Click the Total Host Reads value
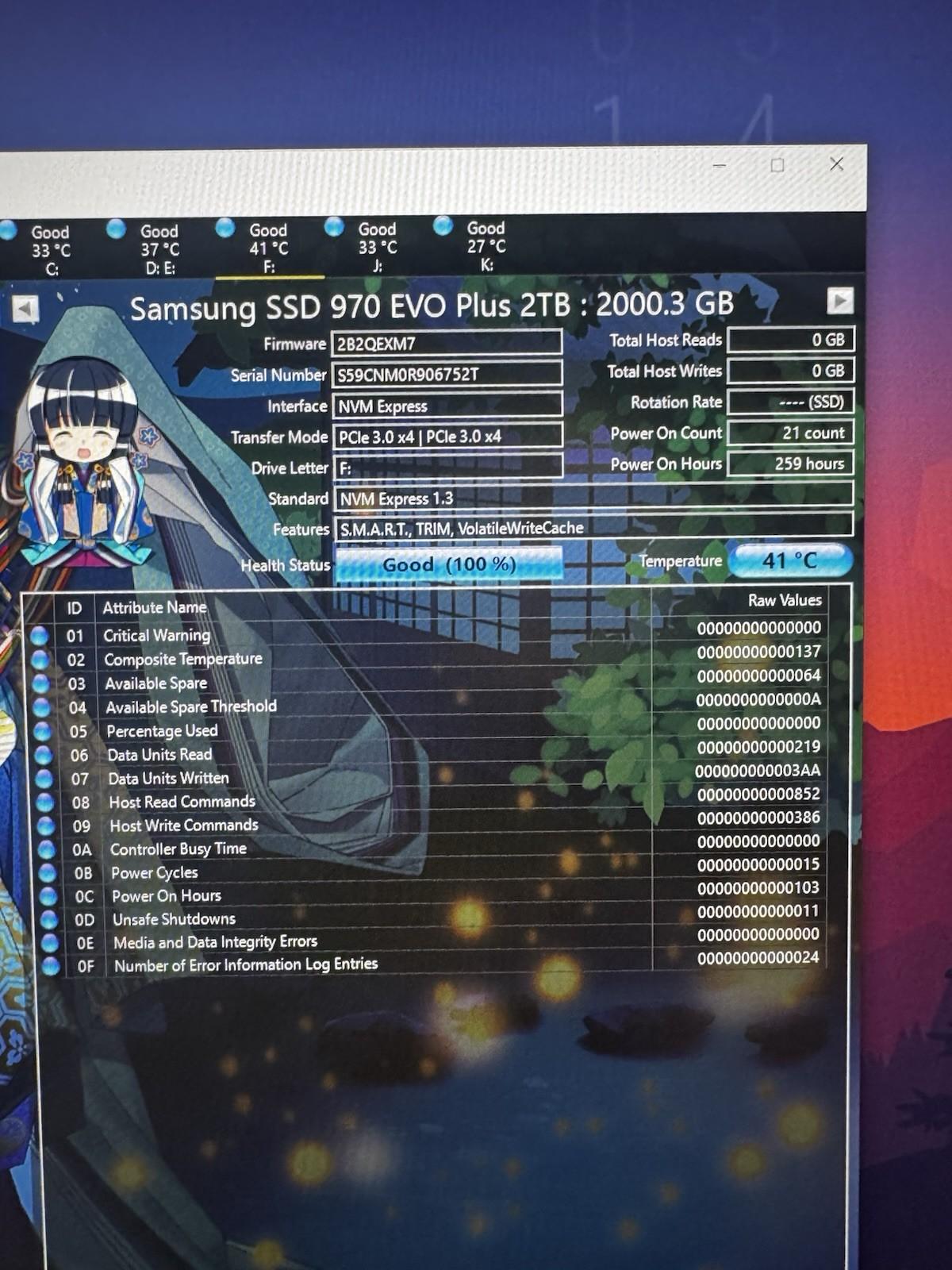952x1270 pixels. (790, 339)
